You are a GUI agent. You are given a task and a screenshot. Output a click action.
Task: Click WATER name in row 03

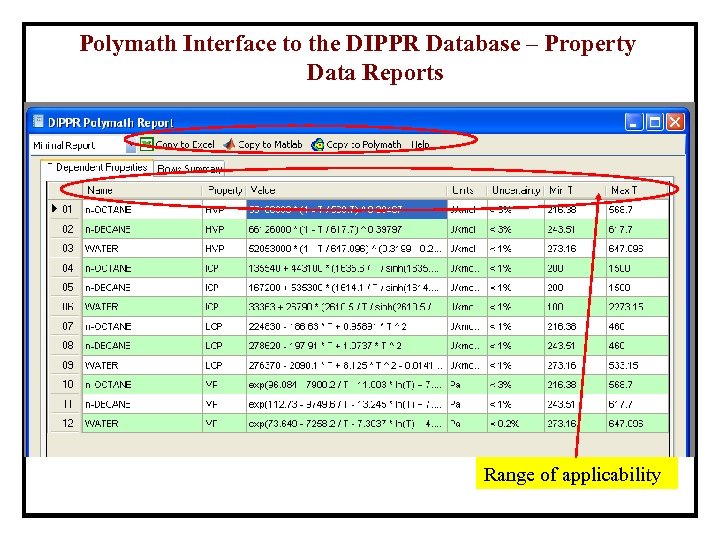pyautogui.click(x=142, y=248)
